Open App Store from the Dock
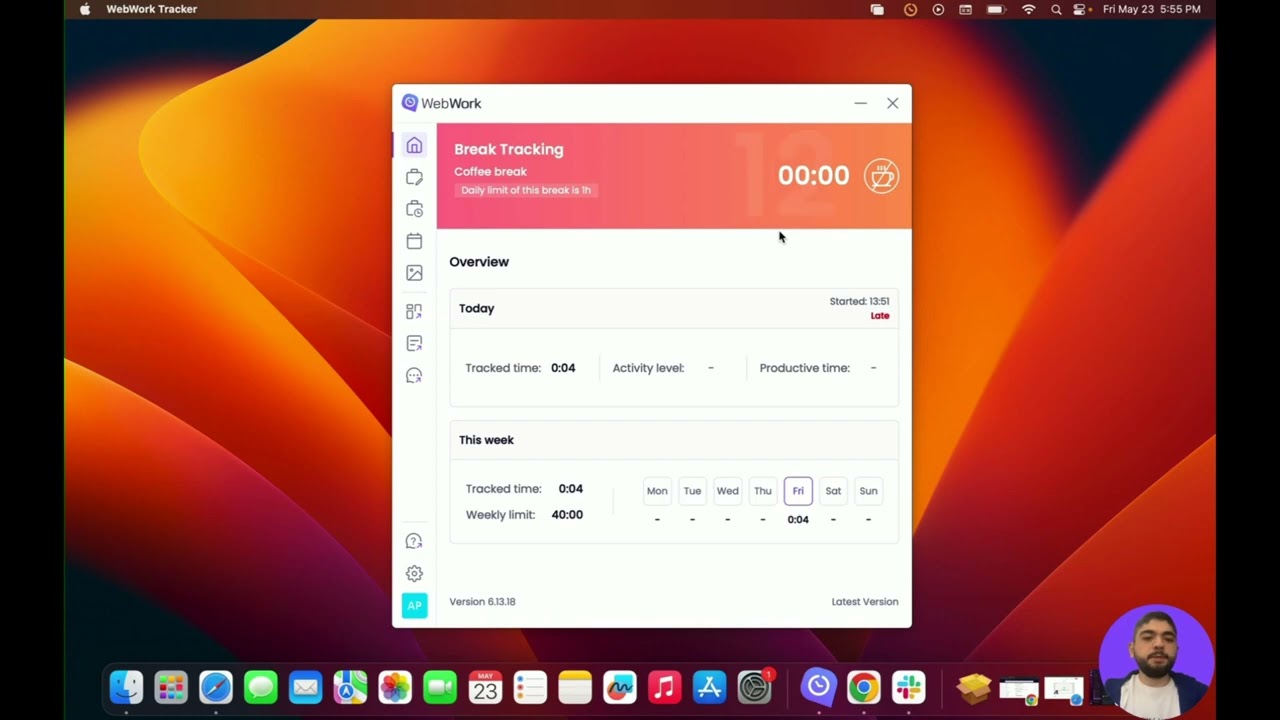Screen dimensions: 1280x720 point(710,687)
